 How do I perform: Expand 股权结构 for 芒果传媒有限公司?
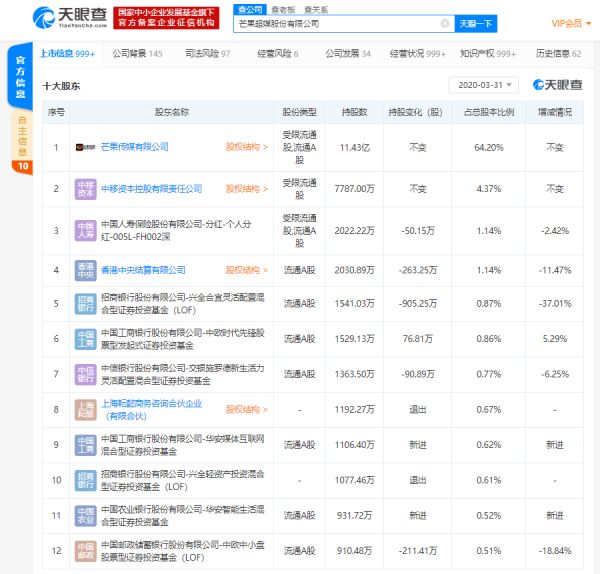click(247, 147)
